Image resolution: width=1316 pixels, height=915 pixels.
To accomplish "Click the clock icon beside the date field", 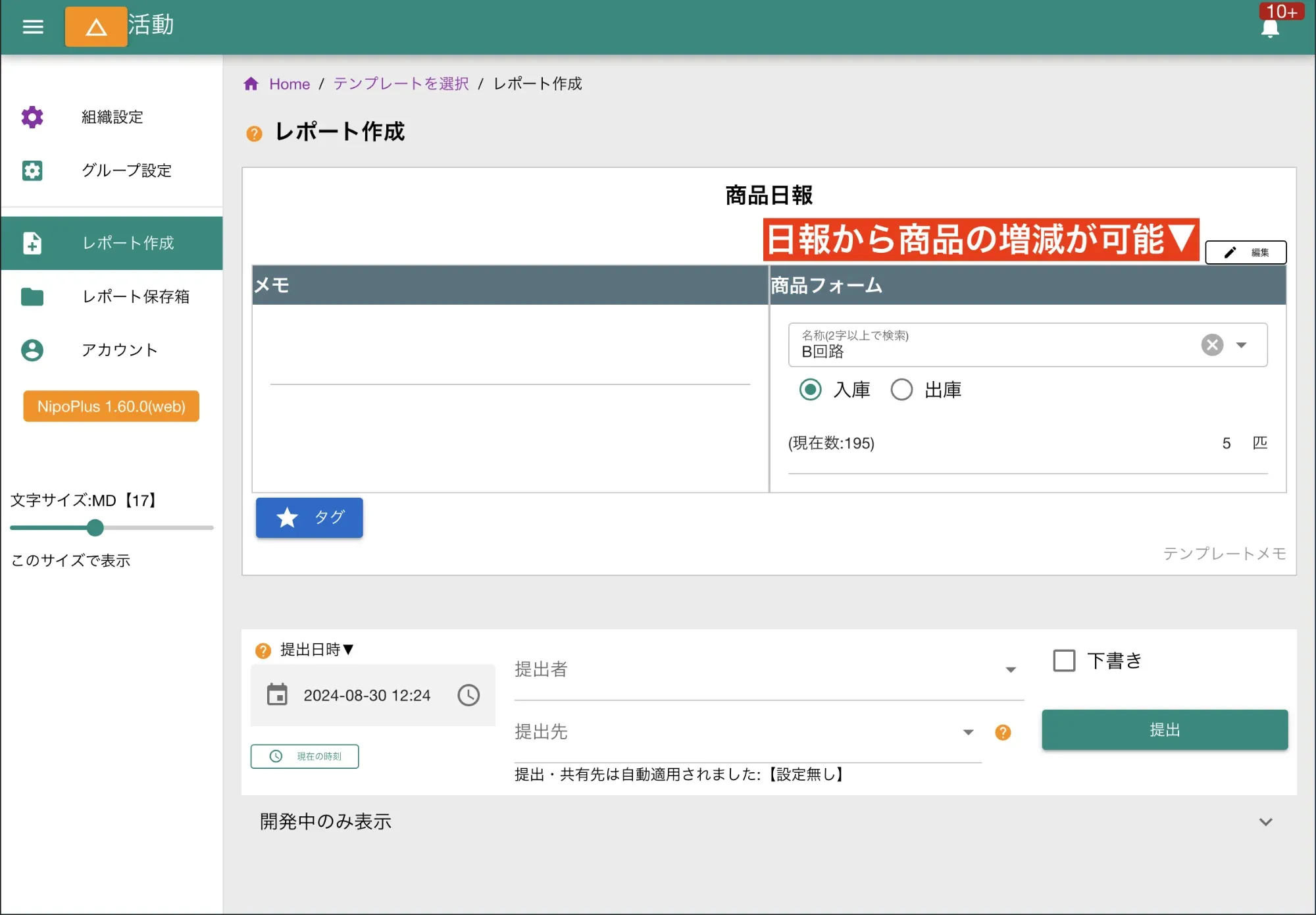I will click(468, 695).
